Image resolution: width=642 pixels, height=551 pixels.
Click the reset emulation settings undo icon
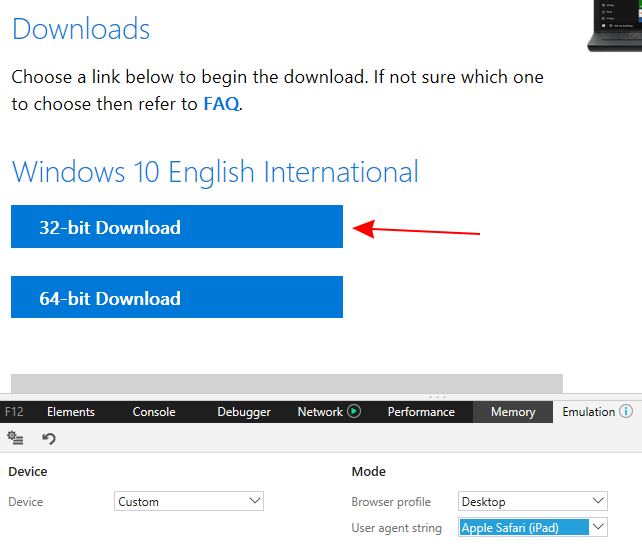click(49, 438)
